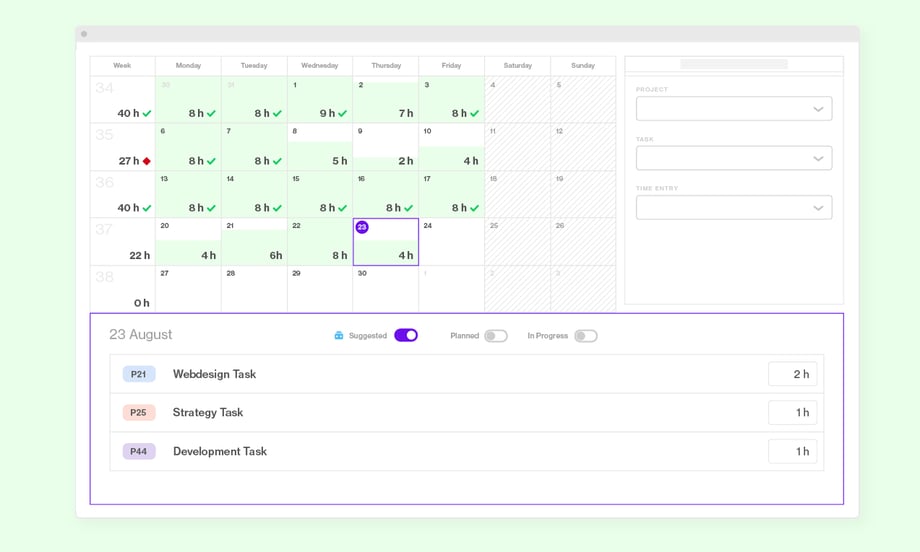Click the week 35 total of 27 h
The width and height of the screenshot is (920, 552).
click(129, 161)
